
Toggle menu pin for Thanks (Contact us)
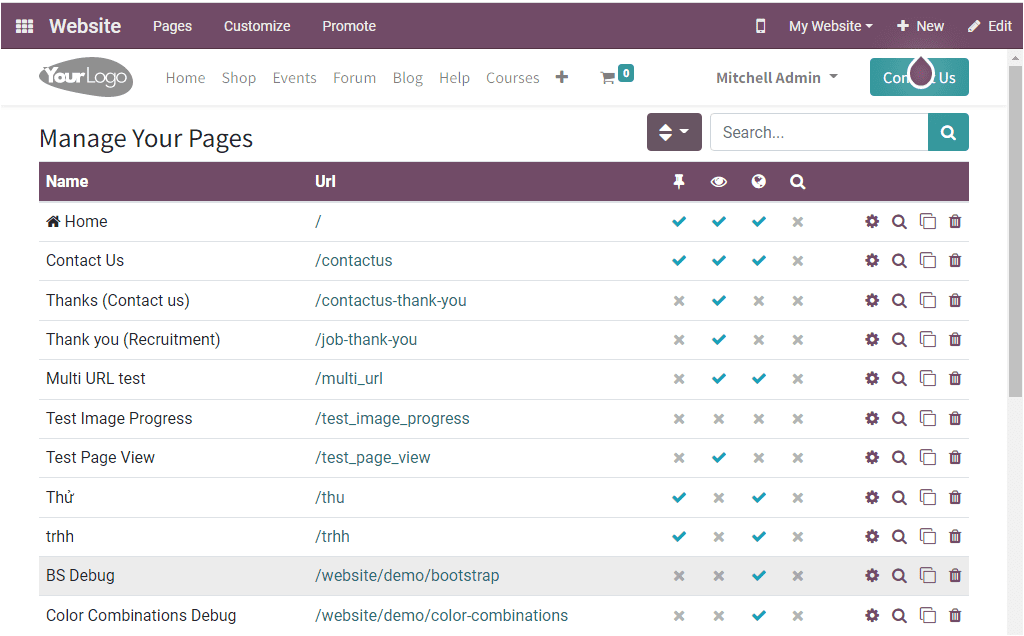point(679,300)
